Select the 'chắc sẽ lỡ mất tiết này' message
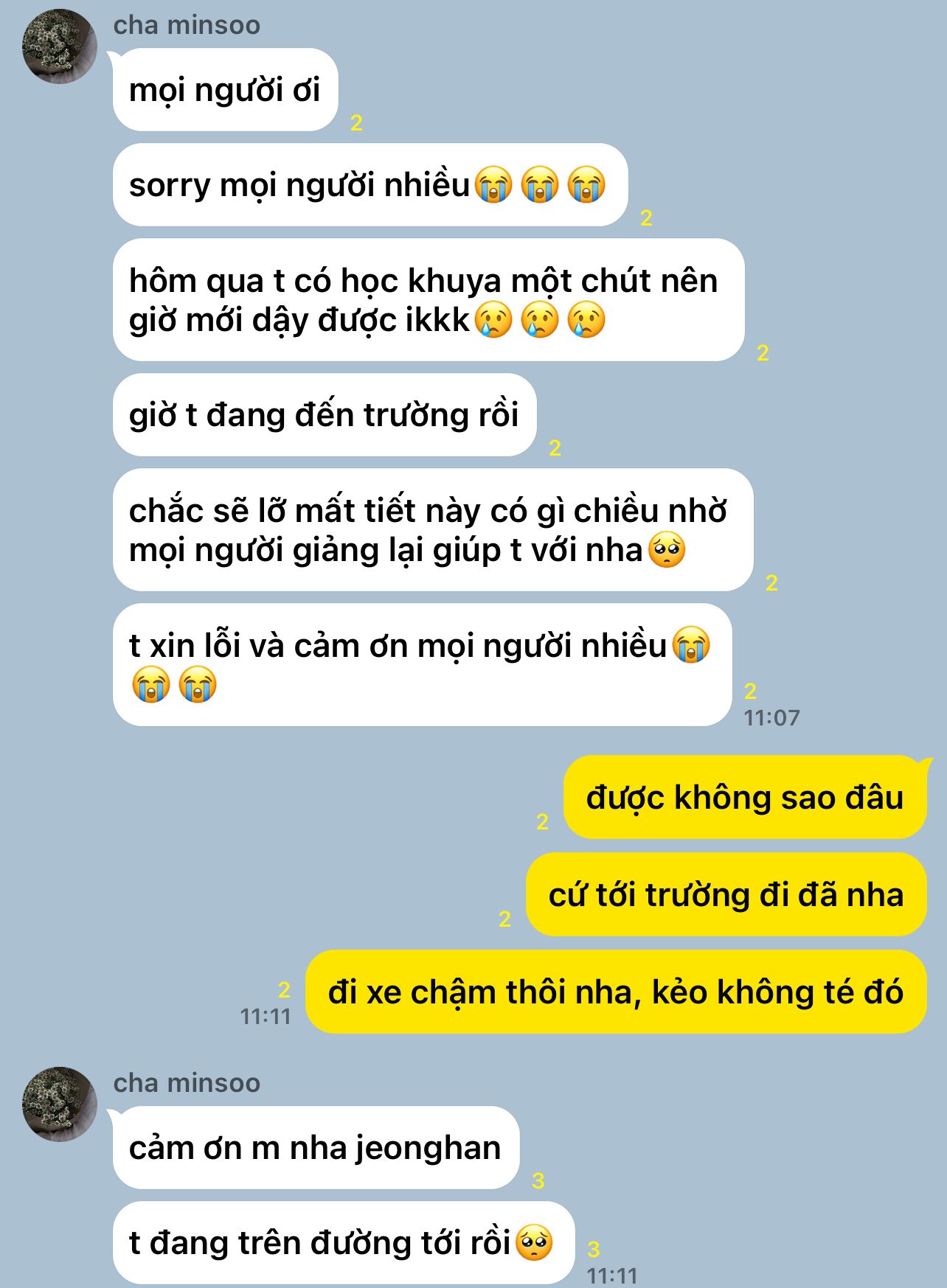This screenshot has width=947, height=1288. click(433, 530)
